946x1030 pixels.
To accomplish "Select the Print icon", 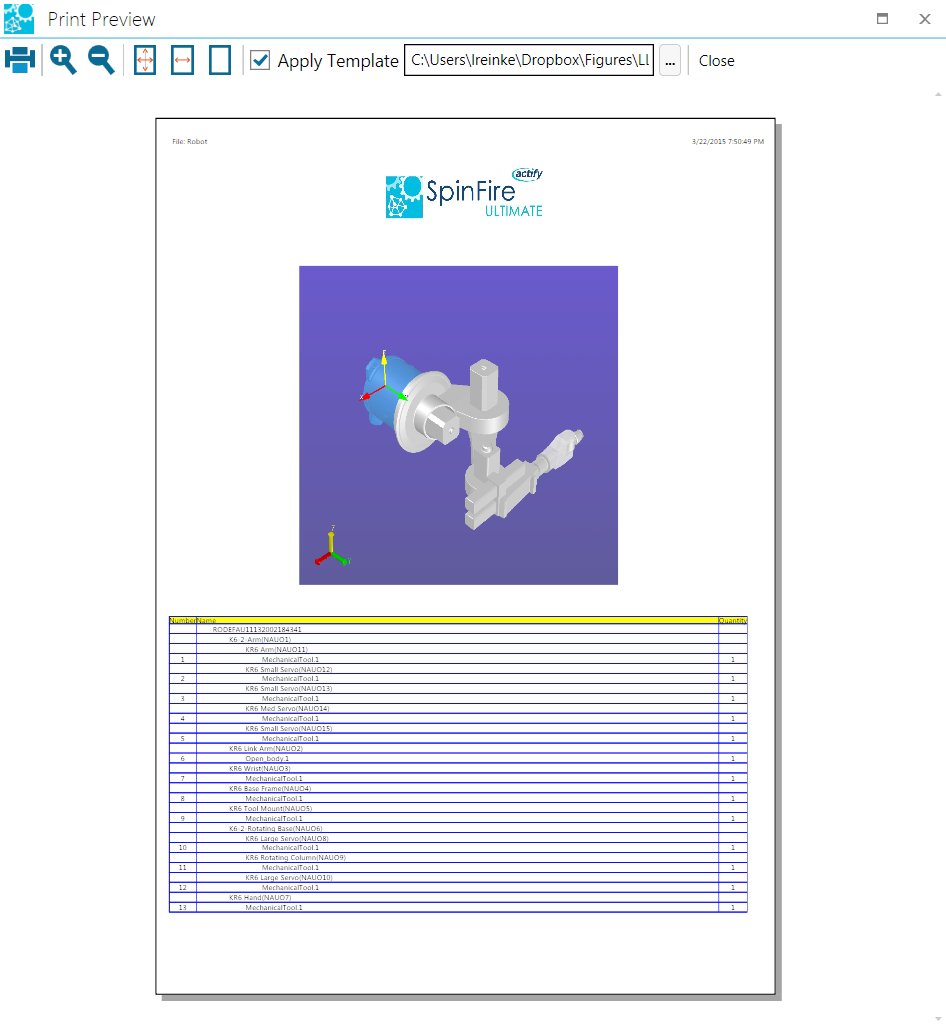I will pos(19,60).
